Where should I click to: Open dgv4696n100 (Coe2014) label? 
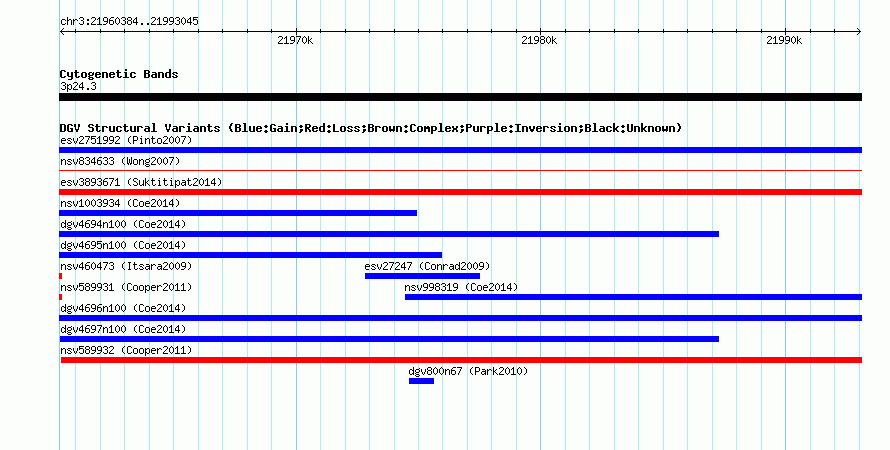pyautogui.click(x=123, y=308)
